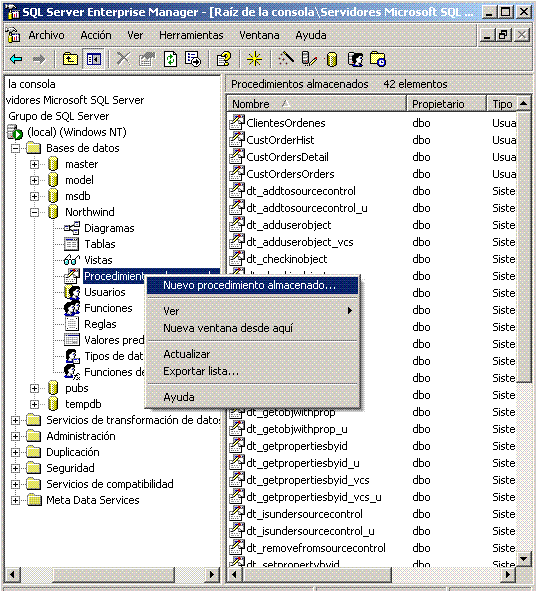The image size is (536, 591).
Task: Expand the Duplicación folder
Action: coord(15,452)
